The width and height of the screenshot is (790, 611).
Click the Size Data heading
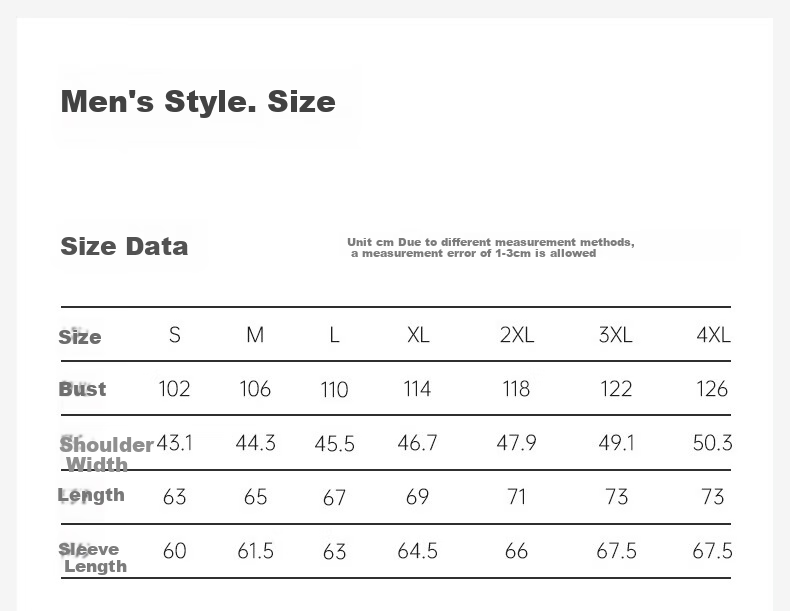(124, 246)
